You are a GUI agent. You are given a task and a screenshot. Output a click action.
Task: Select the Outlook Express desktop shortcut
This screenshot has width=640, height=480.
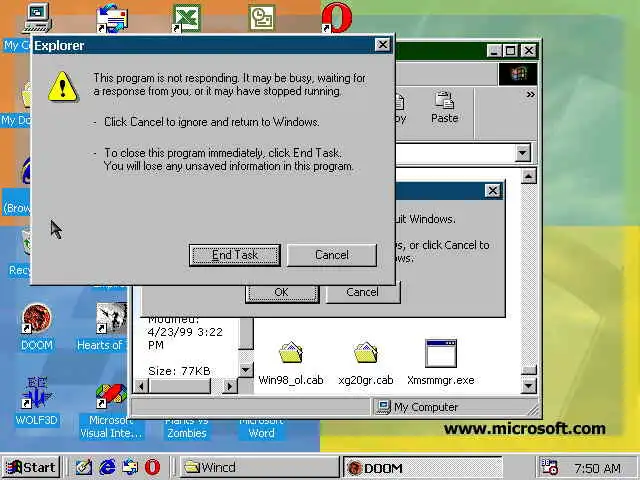pyautogui.click(x=112, y=18)
